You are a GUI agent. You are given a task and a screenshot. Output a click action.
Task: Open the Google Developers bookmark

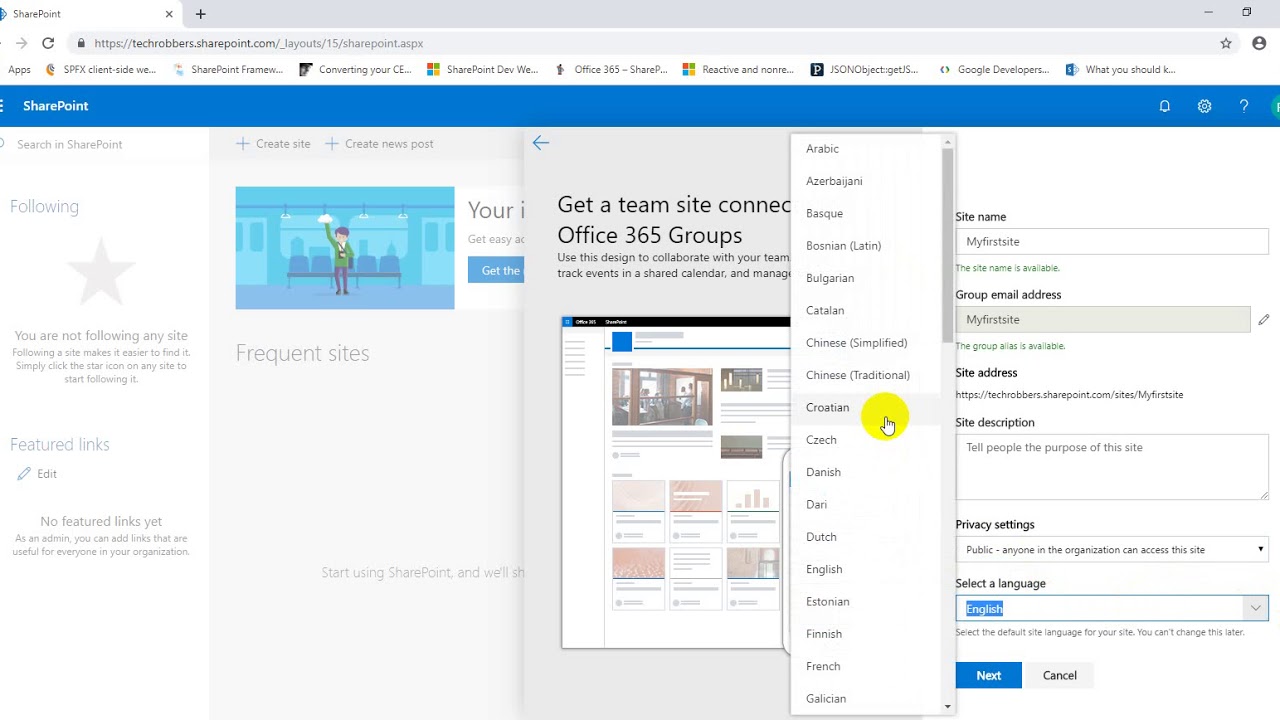click(994, 70)
